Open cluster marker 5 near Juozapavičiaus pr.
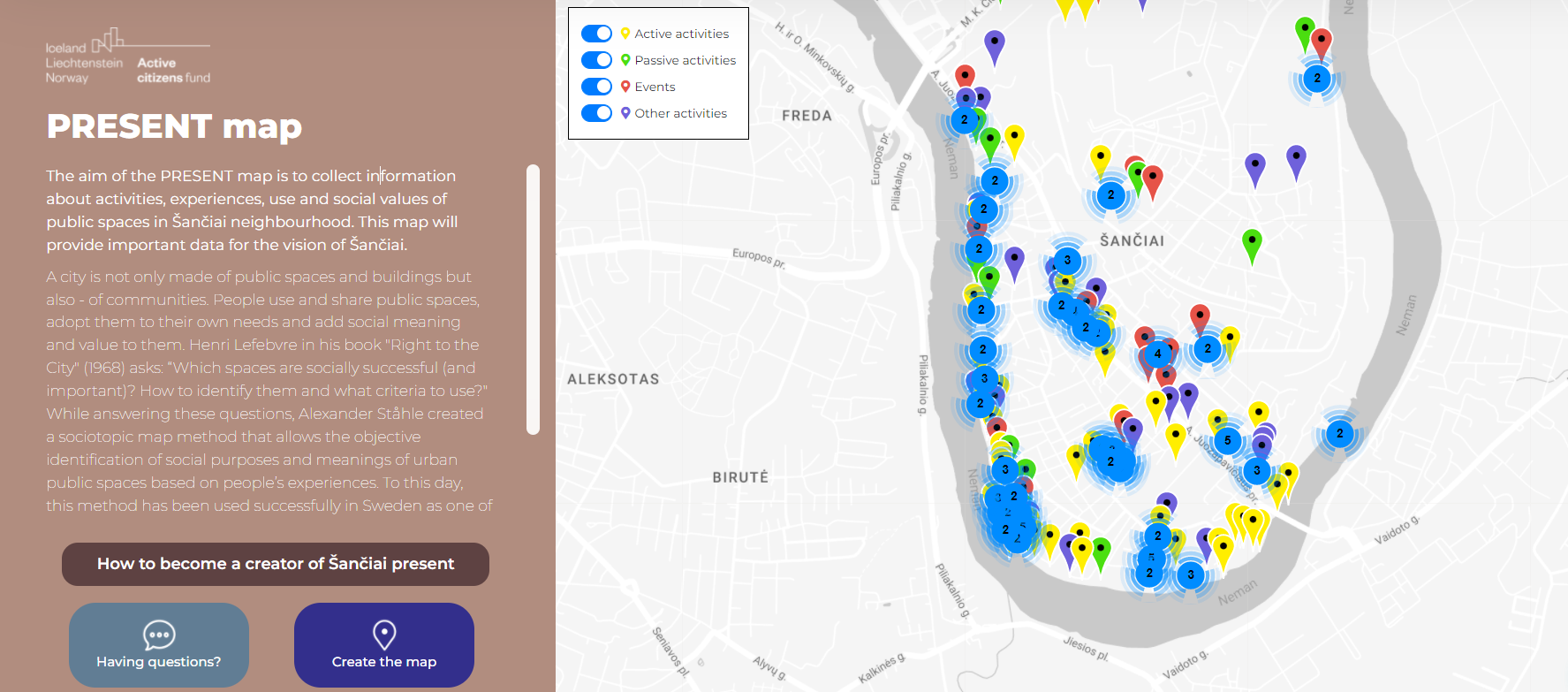Viewport: 1568px width, 692px height. [1227, 440]
